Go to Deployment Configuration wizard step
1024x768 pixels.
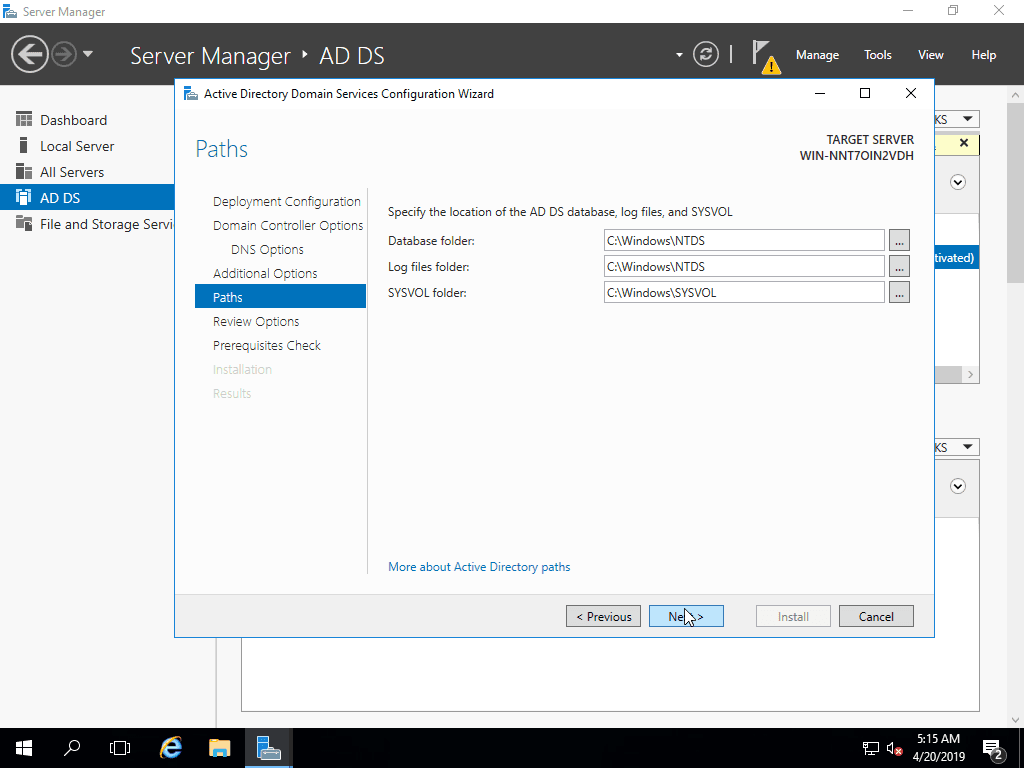[x=287, y=201]
